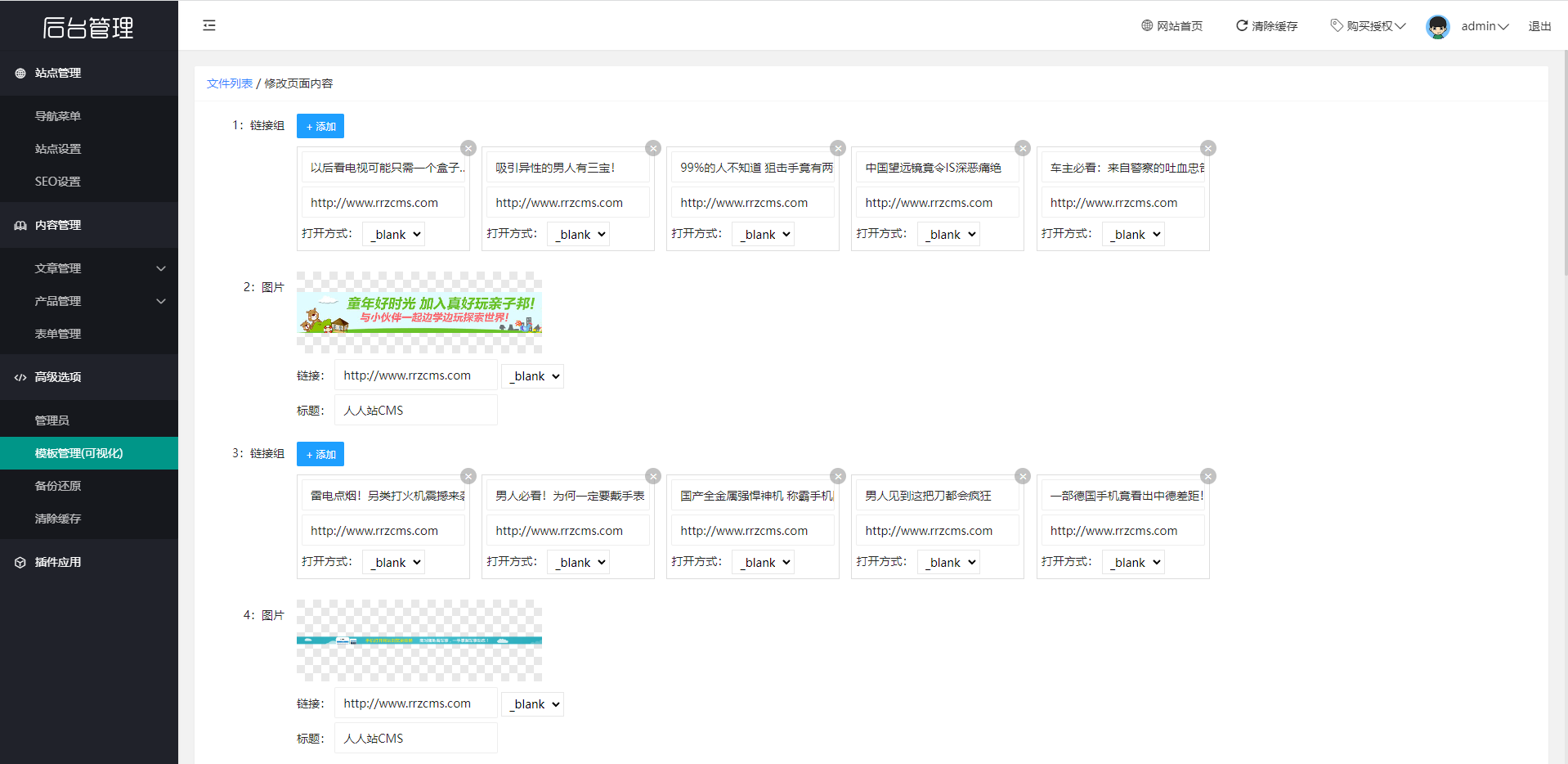The width and height of the screenshot is (1568, 764).
Task: Remove the link card '99%的人不知道 狙击手竟有两'
Action: coord(838,148)
